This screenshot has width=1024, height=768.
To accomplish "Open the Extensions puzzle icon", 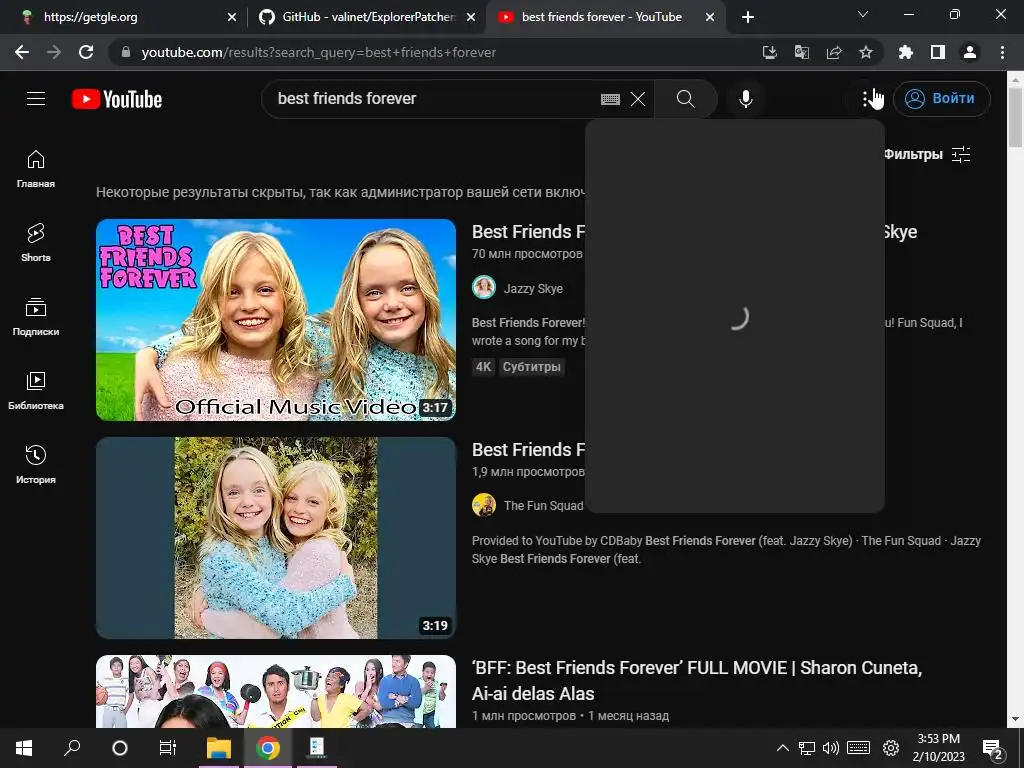I will click(906, 52).
